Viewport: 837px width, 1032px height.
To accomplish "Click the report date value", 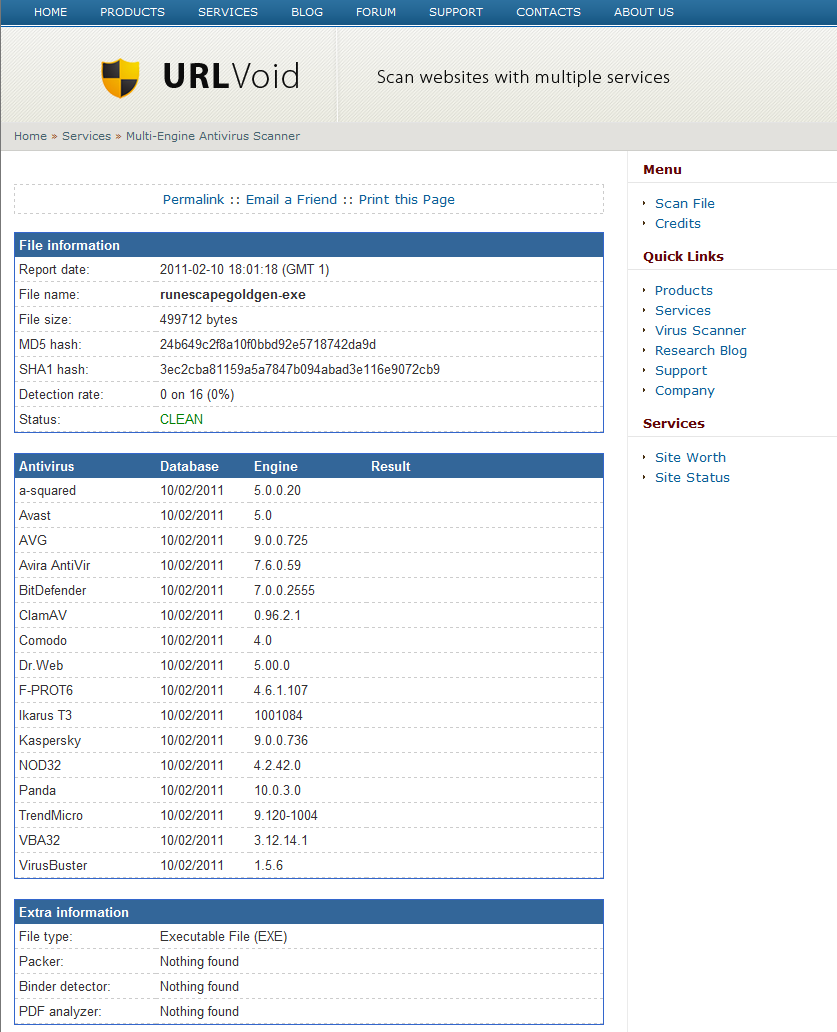I will pyautogui.click(x=245, y=269).
